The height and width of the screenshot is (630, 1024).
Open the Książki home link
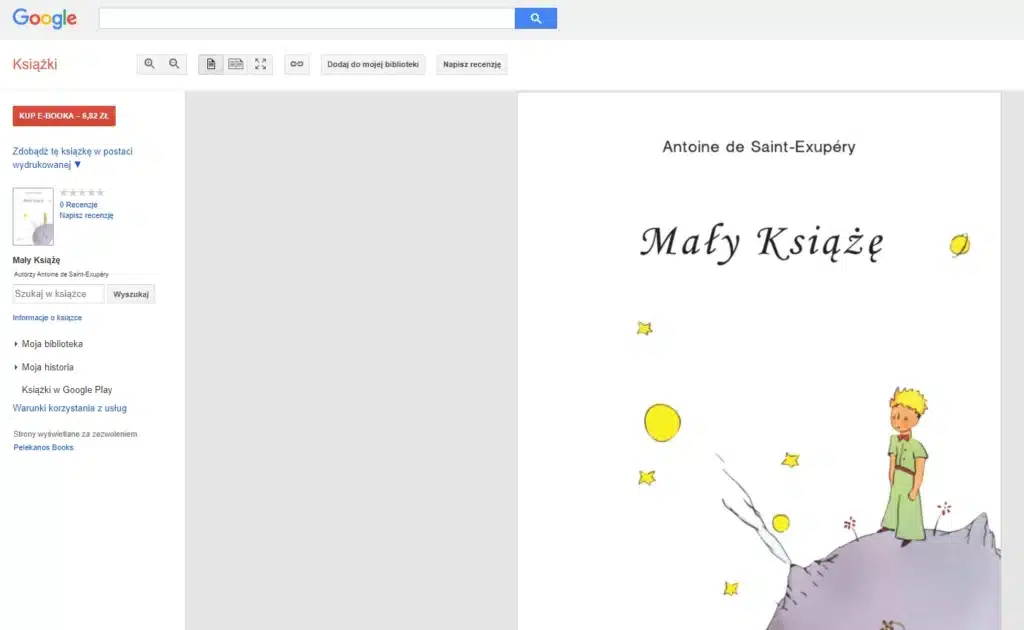click(x=35, y=64)
